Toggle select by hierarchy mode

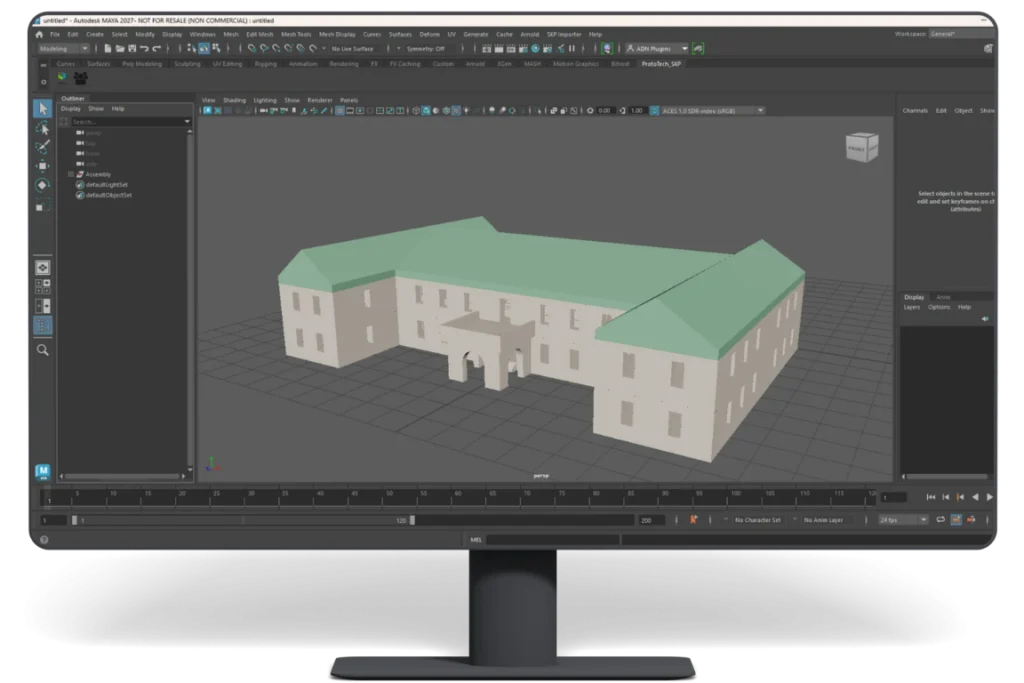click(191, 48)
